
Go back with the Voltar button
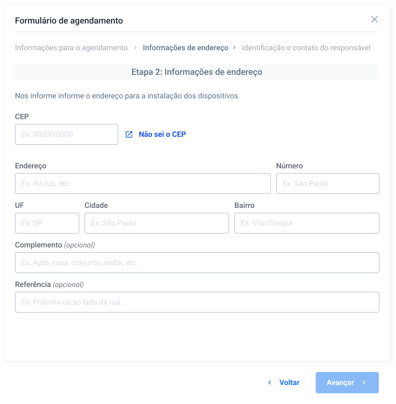point(284,383)
